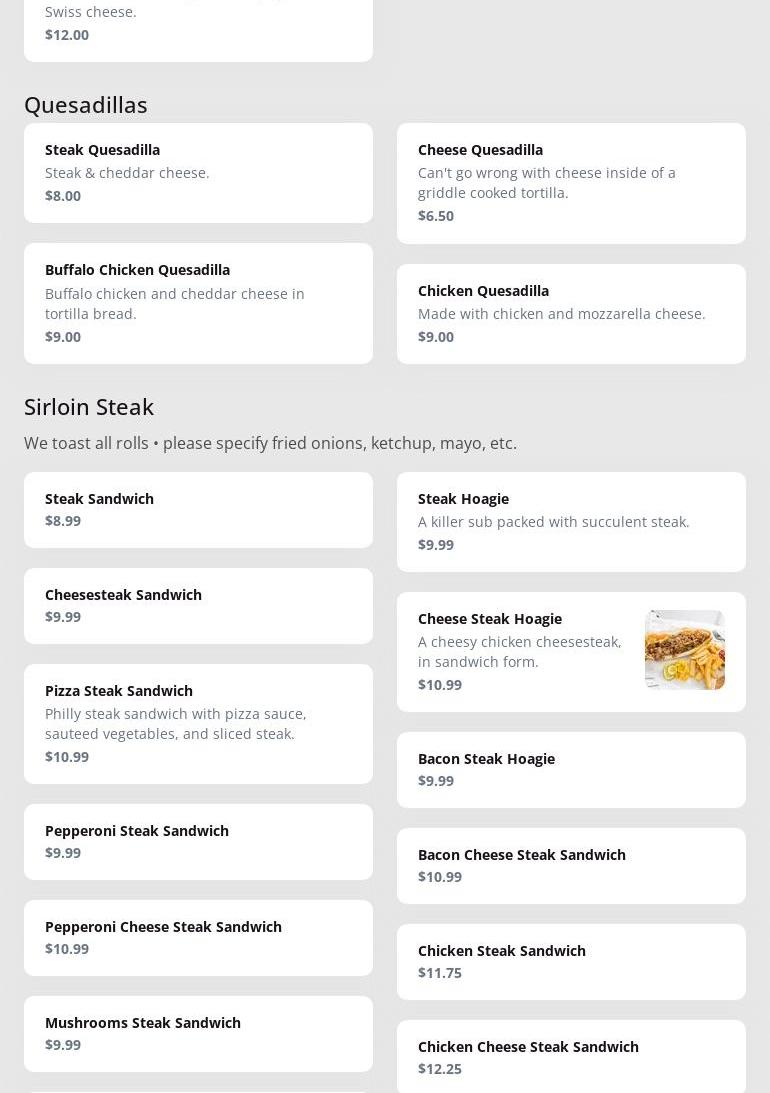Open the Cheesesteak Sandwich item
This screenshot has width=770, height=1093.
coord(198,605)
